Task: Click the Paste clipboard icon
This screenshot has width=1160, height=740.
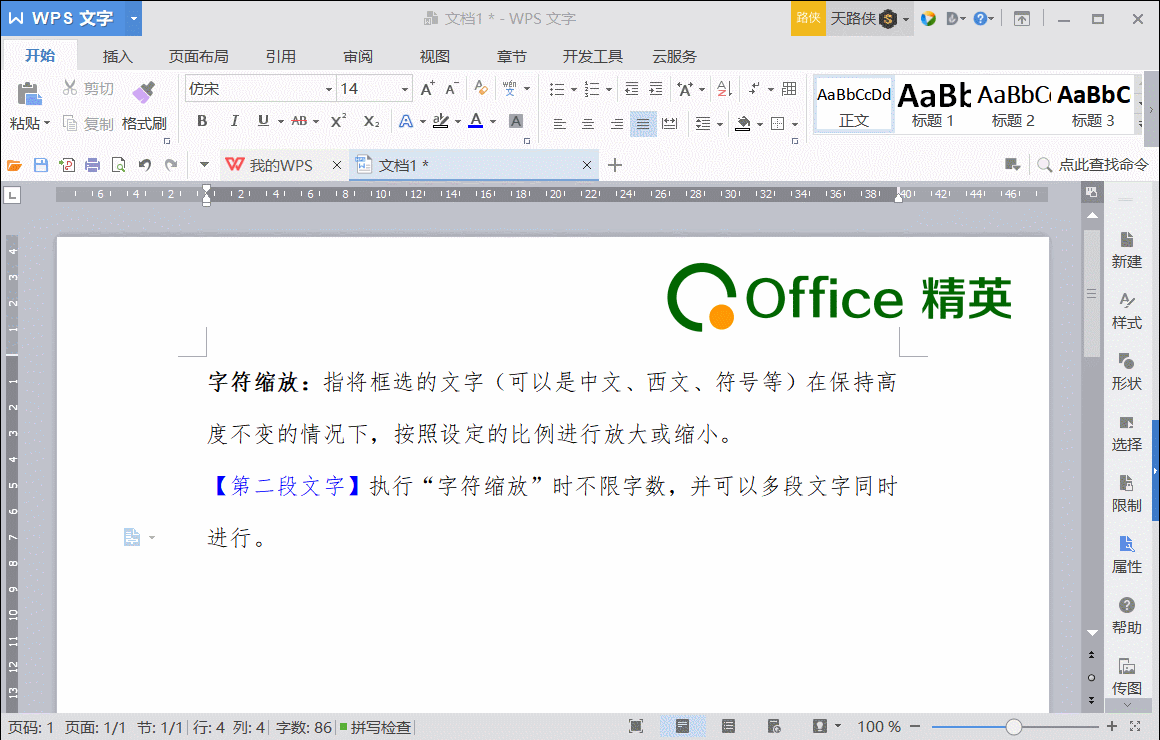Action: [28, 94]
